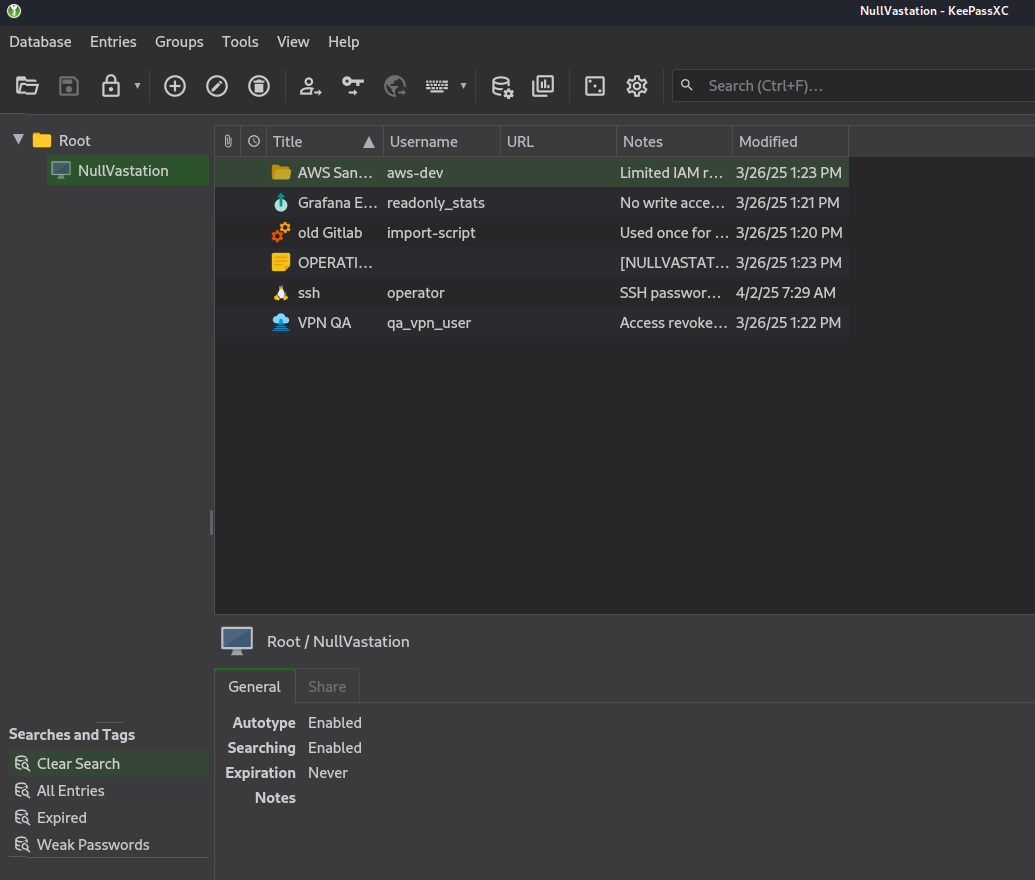The height and width of the screenshot is (880, 1035).
Task: Click Clear Search in Searches and Tags
Action: 109,764
